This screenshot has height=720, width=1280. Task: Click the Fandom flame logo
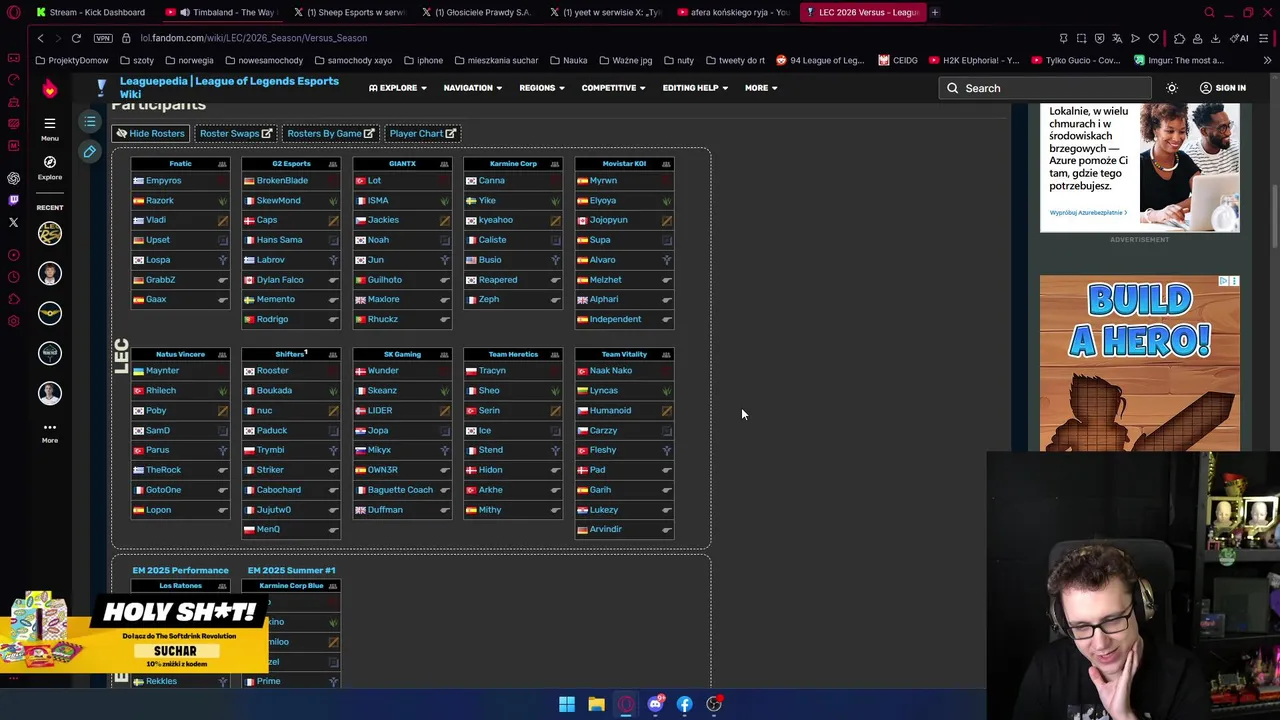(x=49, y=89)
